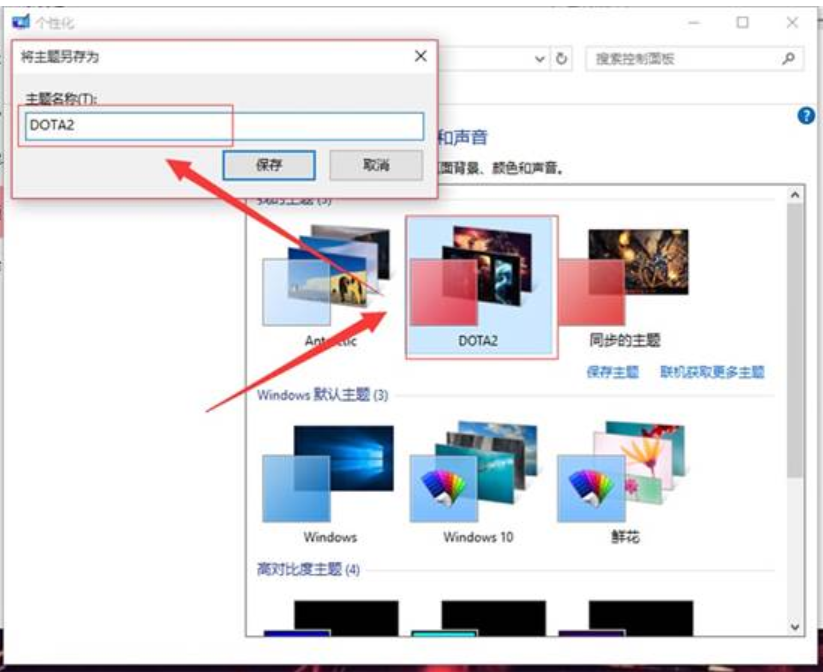Expand the address bar history dropdown
This screenshot has width=823, height=672.
click(x=540, y=58)
